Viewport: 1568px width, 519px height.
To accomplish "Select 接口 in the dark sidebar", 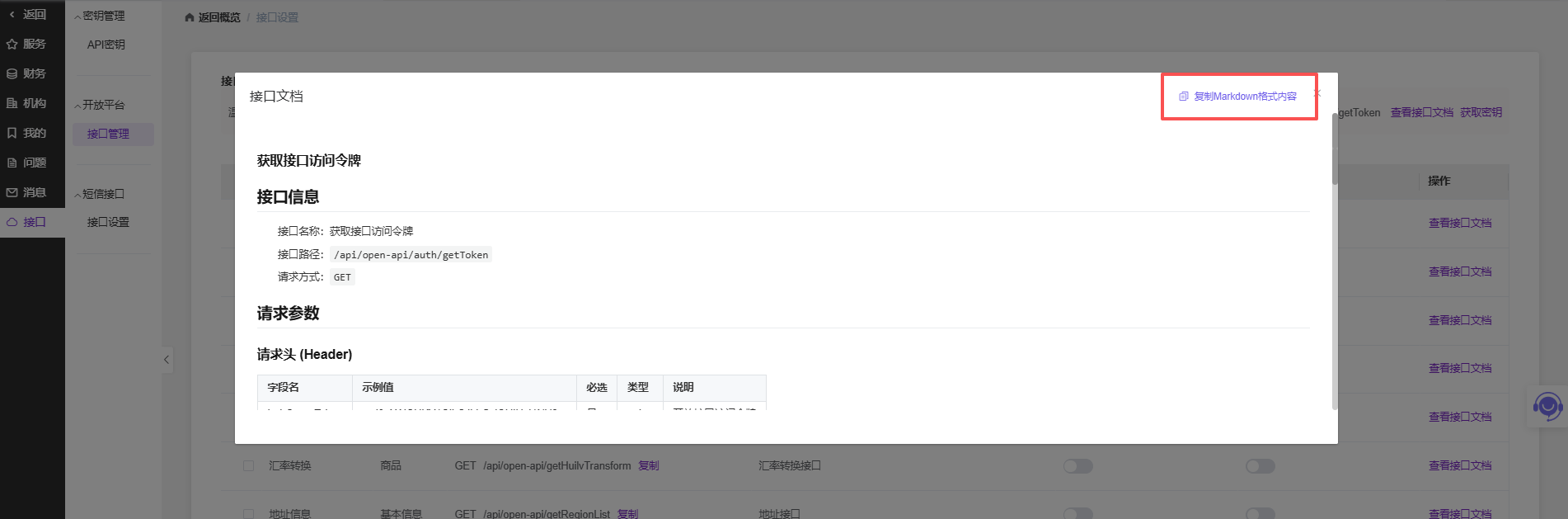I will click(x=32, y=222).
